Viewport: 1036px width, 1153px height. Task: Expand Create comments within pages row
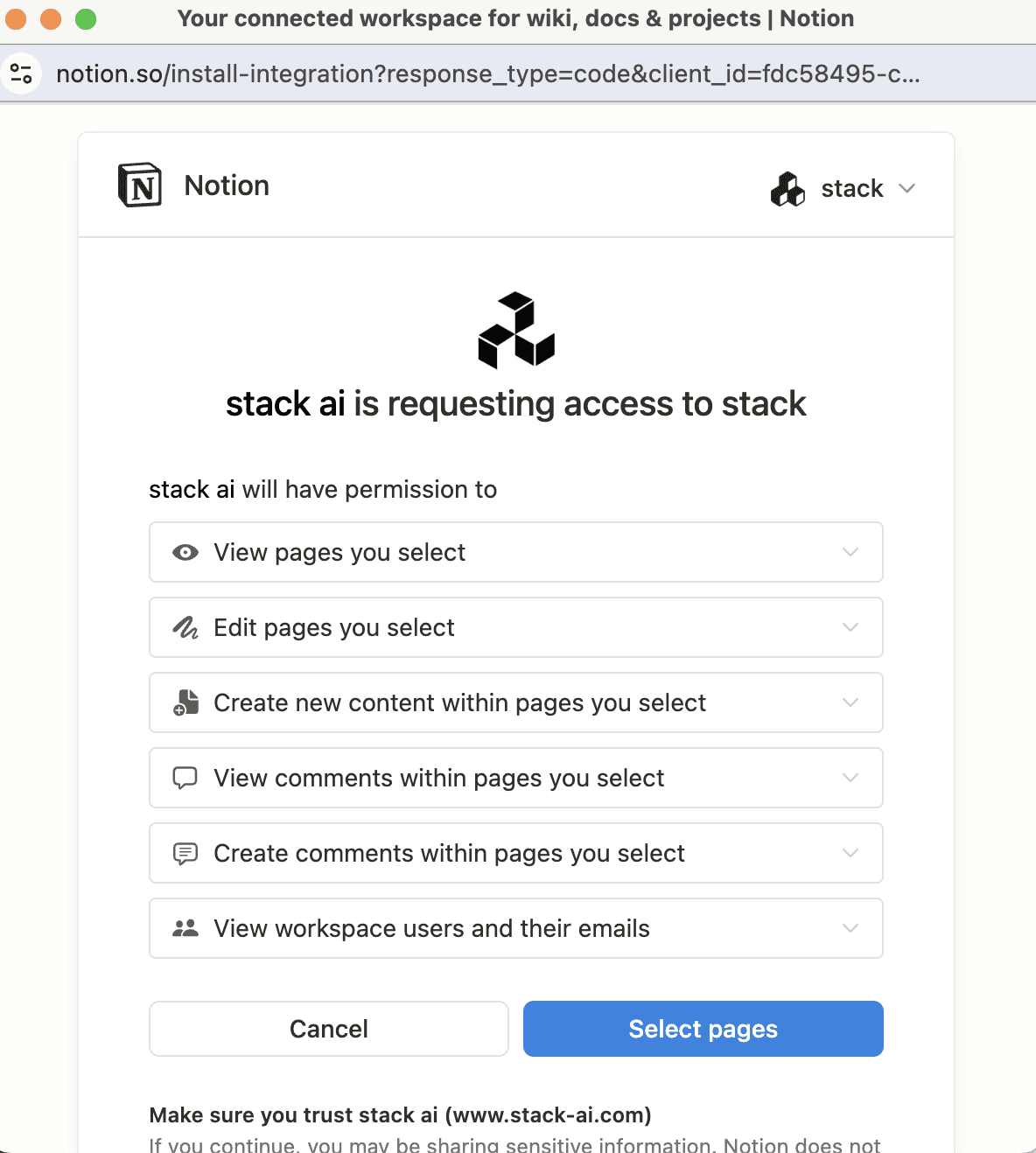click(516, 853)
